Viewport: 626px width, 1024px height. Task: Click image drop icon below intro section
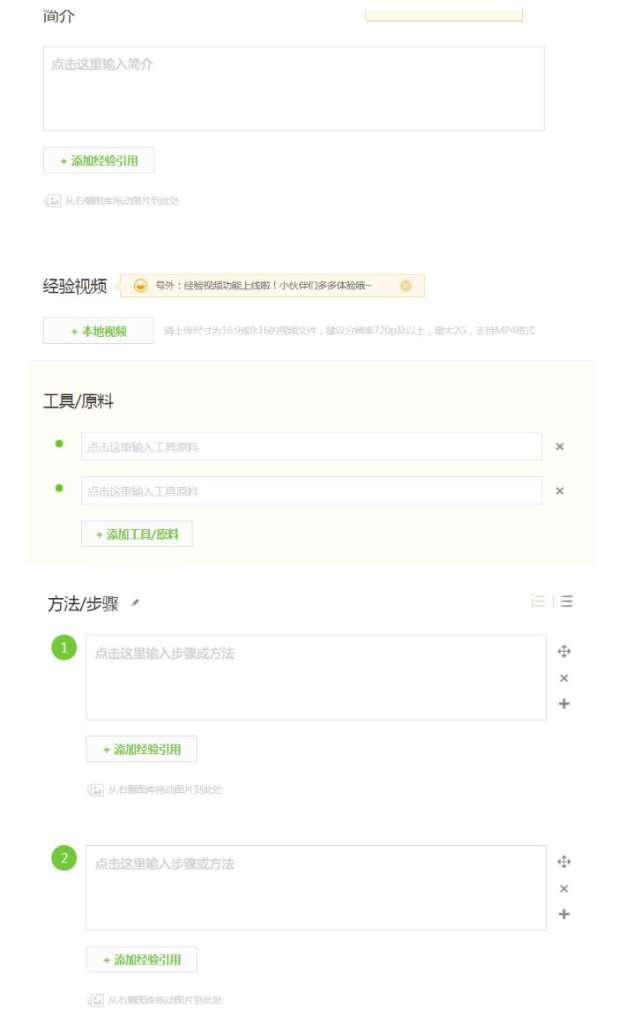pyautogui.click(x=52, y=200)
